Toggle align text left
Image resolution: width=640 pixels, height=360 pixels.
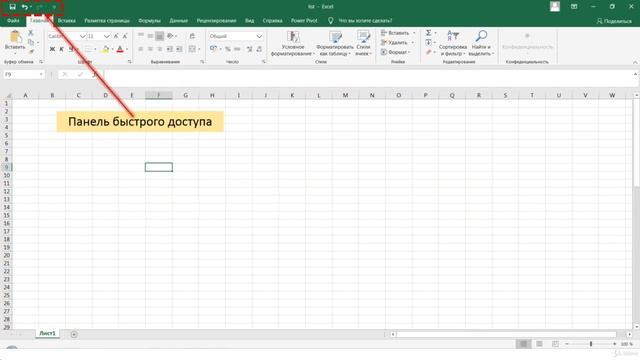pos(141,49)
